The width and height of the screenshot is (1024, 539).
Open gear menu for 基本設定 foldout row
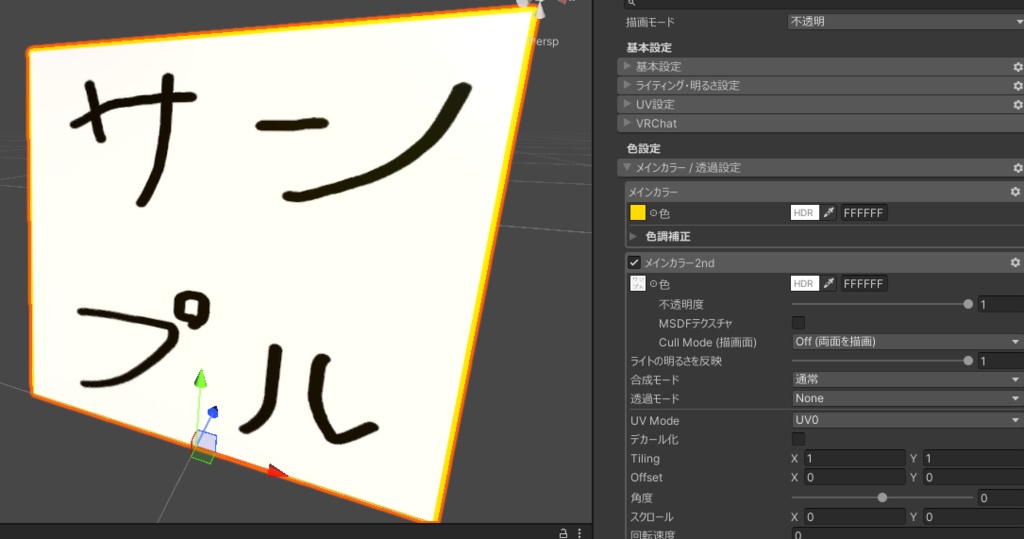click(x=1017, y=67)
